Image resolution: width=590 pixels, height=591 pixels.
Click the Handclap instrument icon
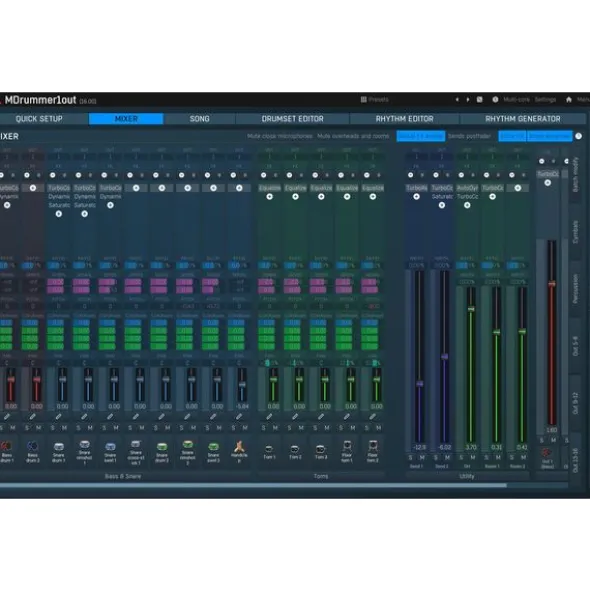[x=239, y=447]
